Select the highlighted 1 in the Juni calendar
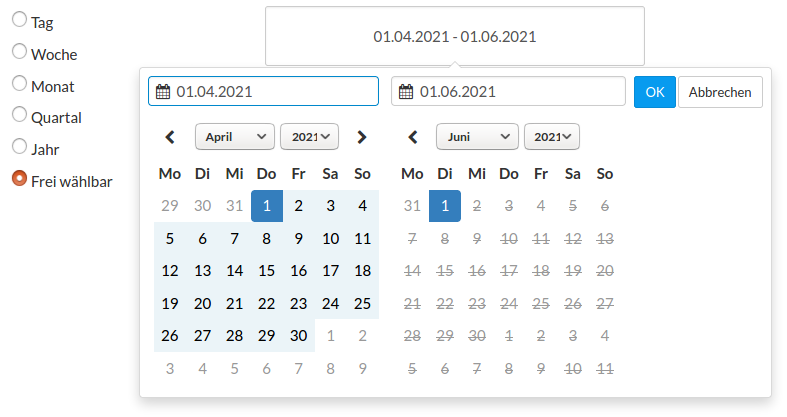Viewport: 787px width, 417px height. (445, 206)
